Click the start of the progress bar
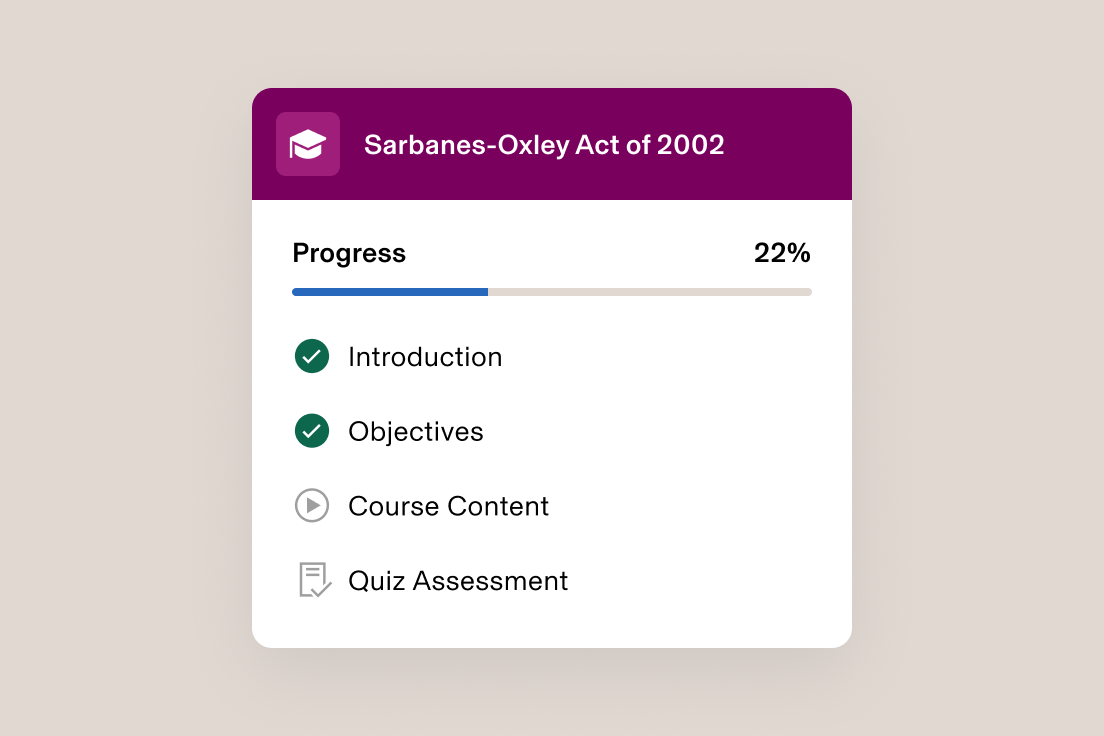Image resolution: width=1104 pixels, height=736 pixels. [296, 292]
